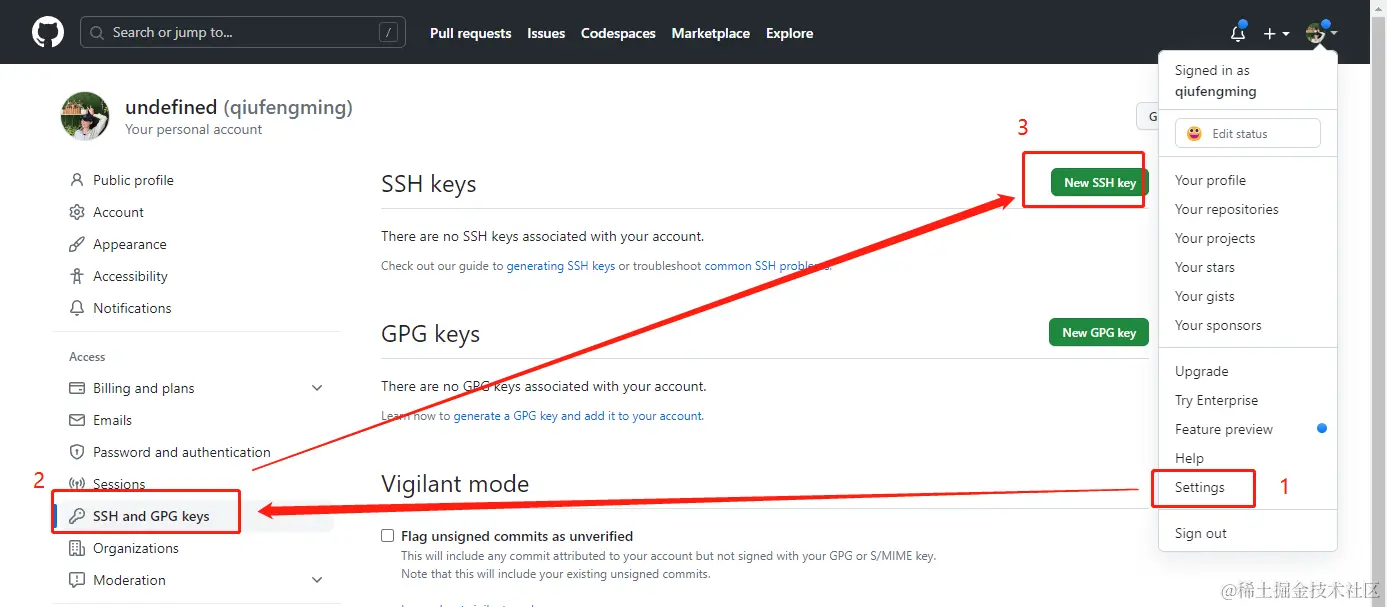
Task: Click the GitHub octocat logo
Action: click(x=47, y=32)
